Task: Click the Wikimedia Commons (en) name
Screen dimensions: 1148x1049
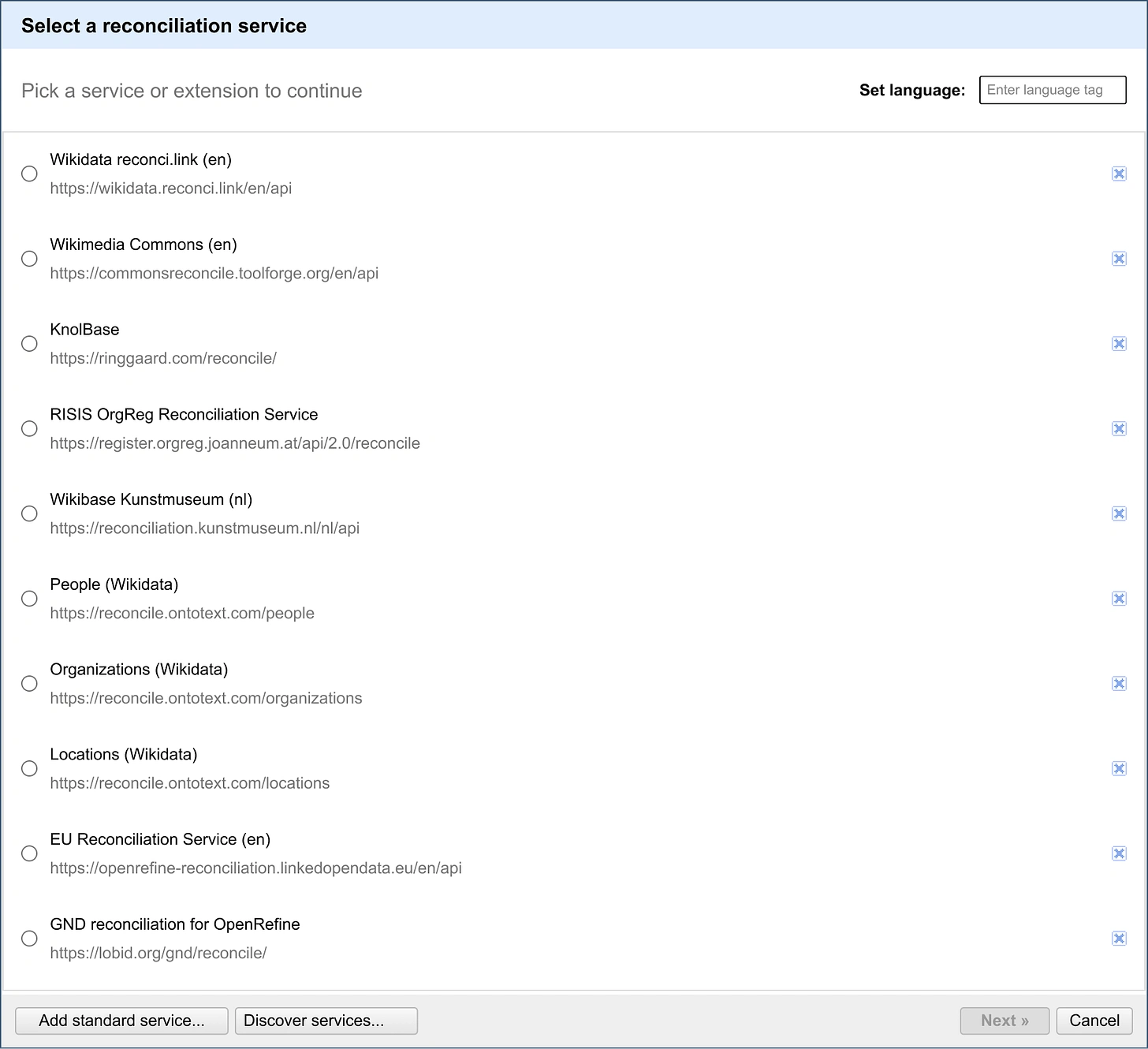Action: (x=143, y=245)
